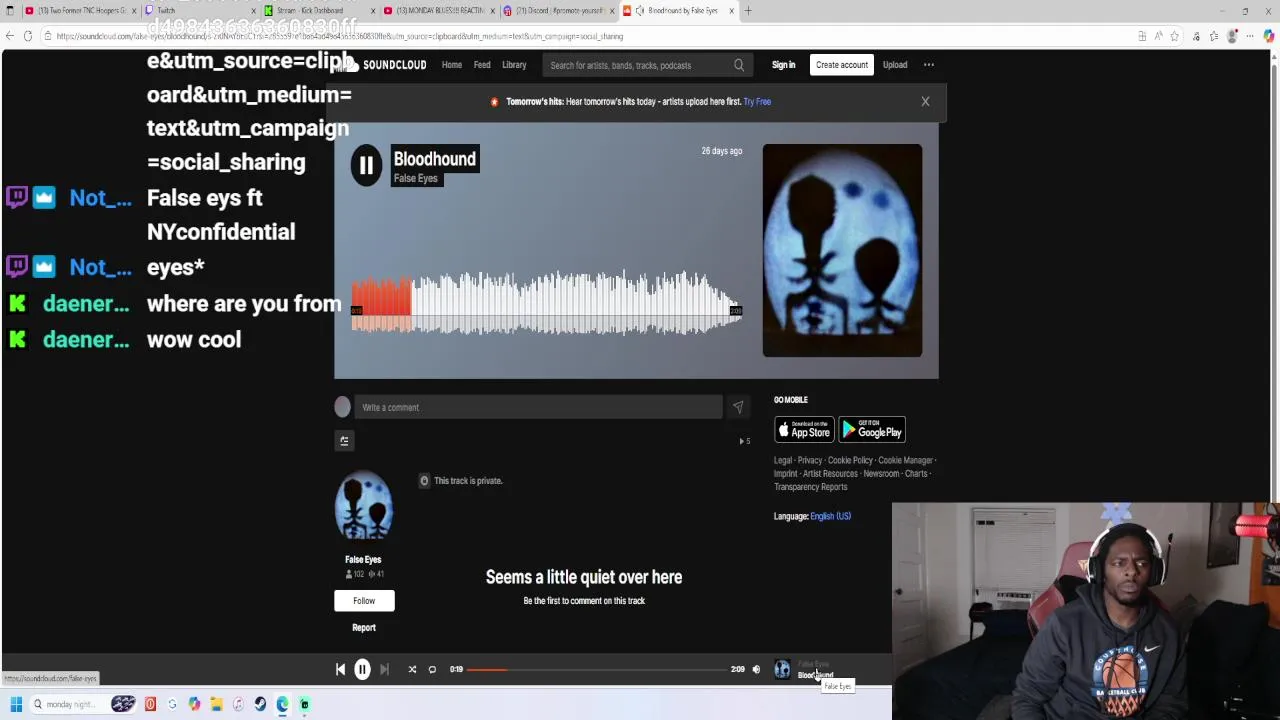Screen dimensions: 1280x720
Task: Change language from English (US)
Action: point(830,516)
